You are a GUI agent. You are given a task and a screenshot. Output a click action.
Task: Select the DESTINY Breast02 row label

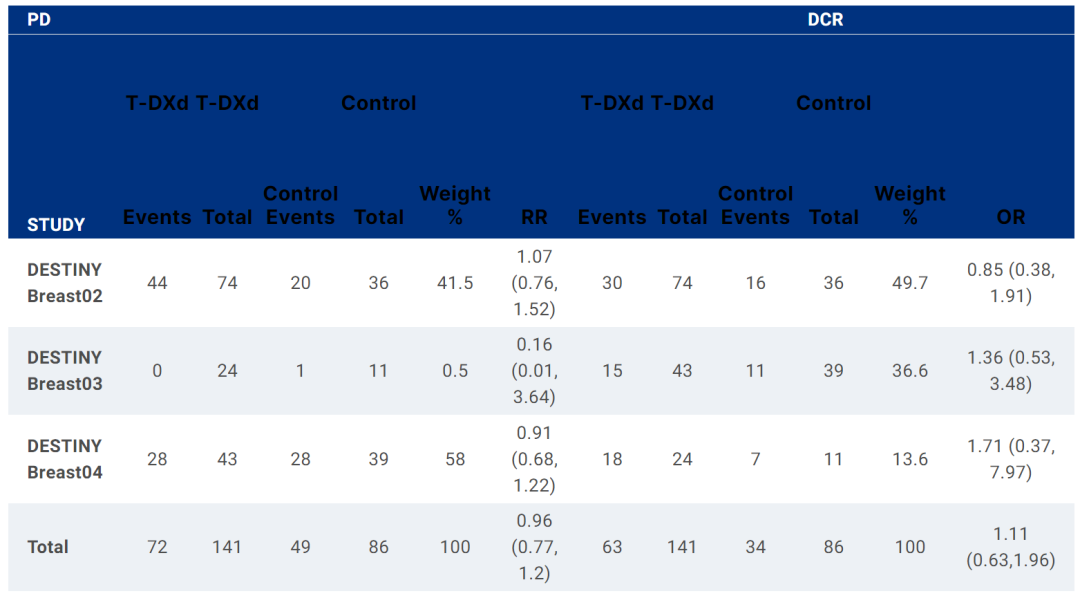(65, 283)
